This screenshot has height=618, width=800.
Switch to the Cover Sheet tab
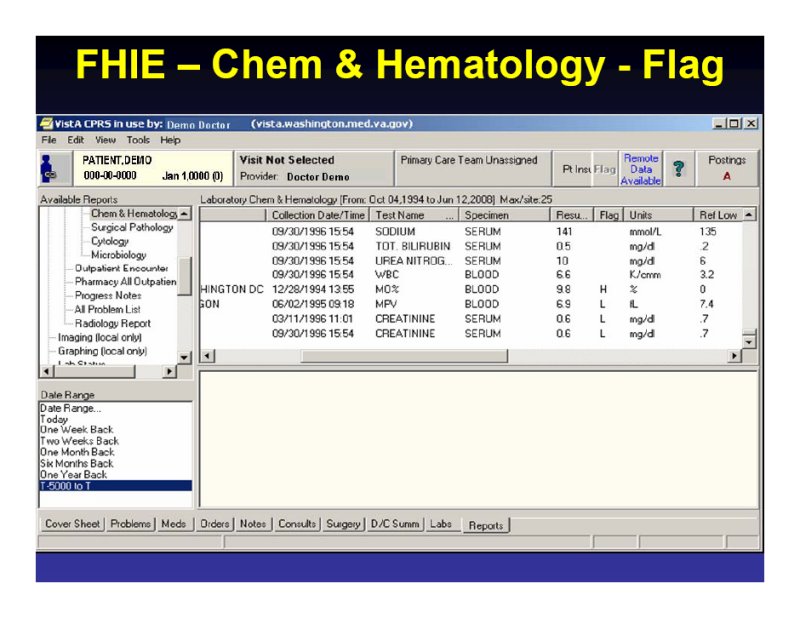[72, 524]
